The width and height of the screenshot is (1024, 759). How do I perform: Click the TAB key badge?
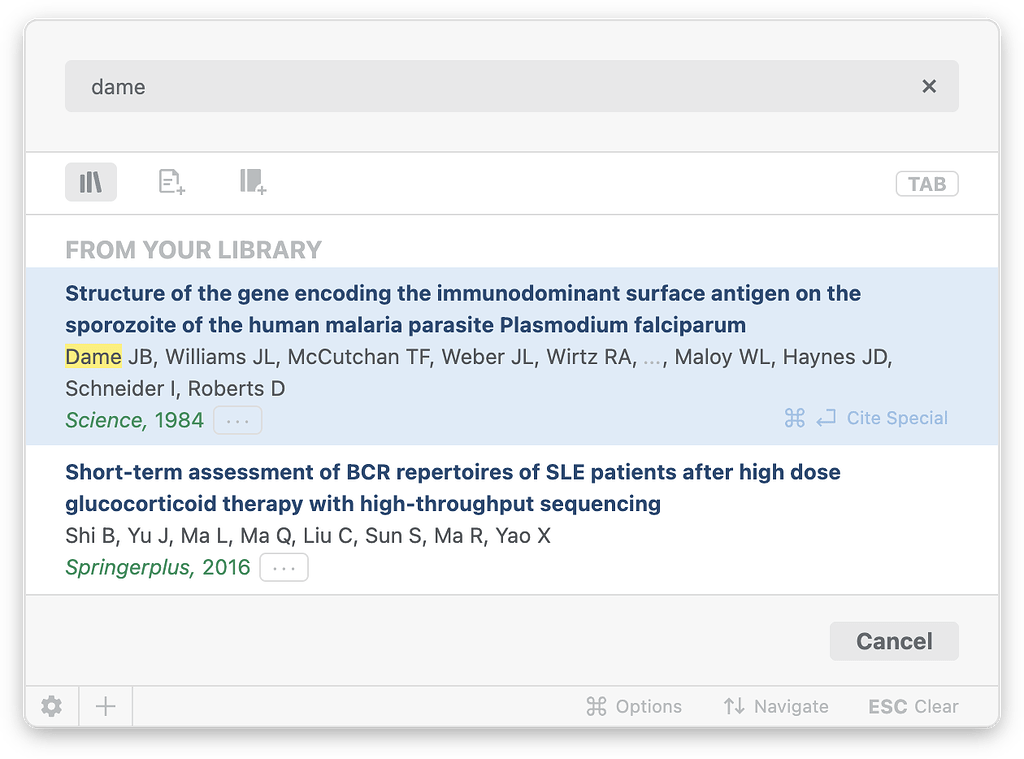pos(926,184)
